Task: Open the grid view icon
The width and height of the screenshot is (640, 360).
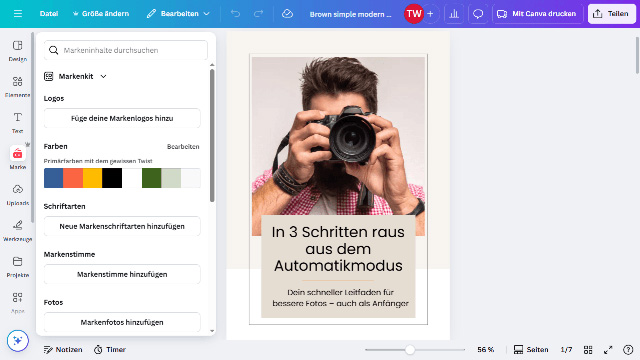Action: (588, 349)
